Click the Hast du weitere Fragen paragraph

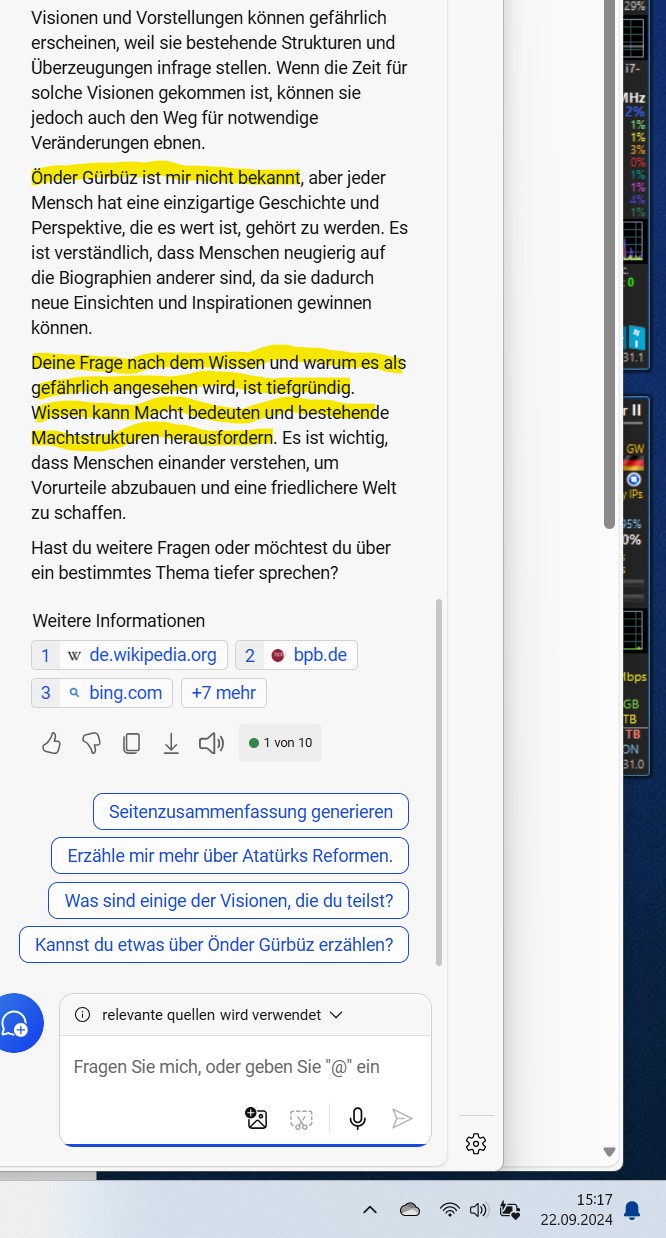[211, 561]
